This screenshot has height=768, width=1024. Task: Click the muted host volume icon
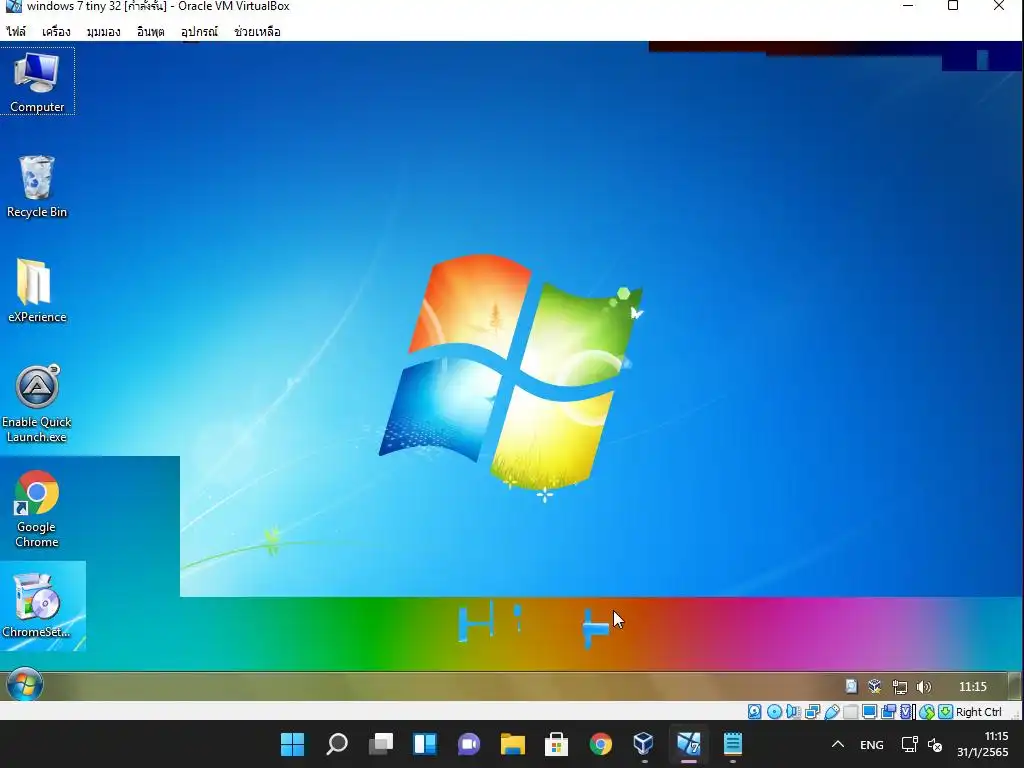[x=935, y=744]
